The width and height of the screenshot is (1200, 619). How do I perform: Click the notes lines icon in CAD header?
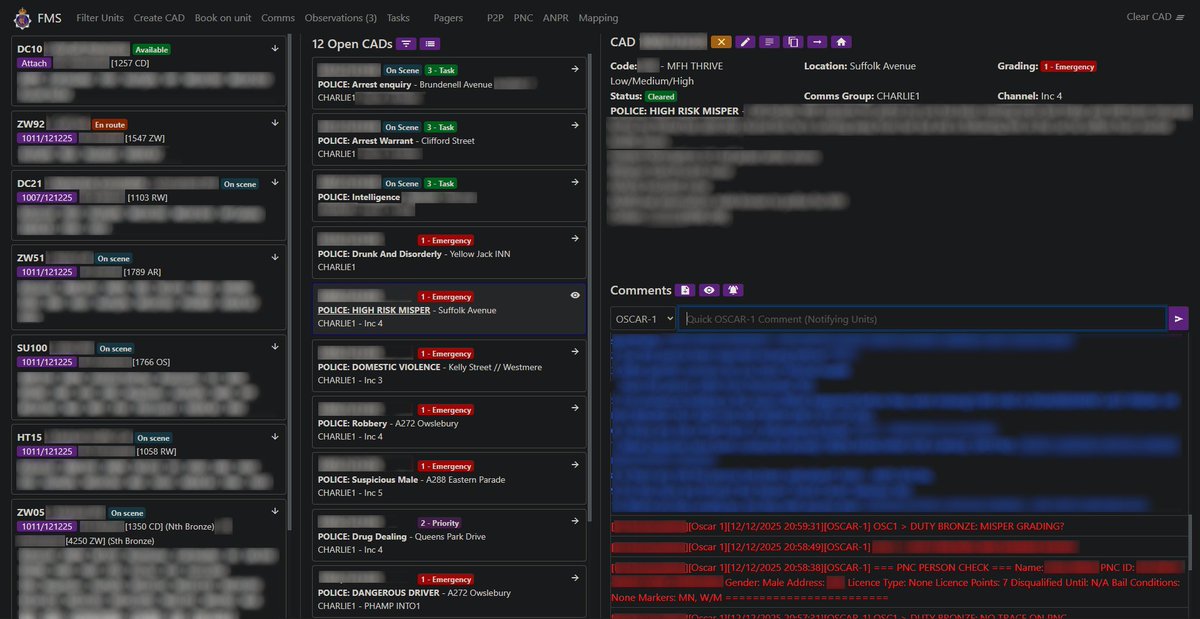[x=769, y=42]
